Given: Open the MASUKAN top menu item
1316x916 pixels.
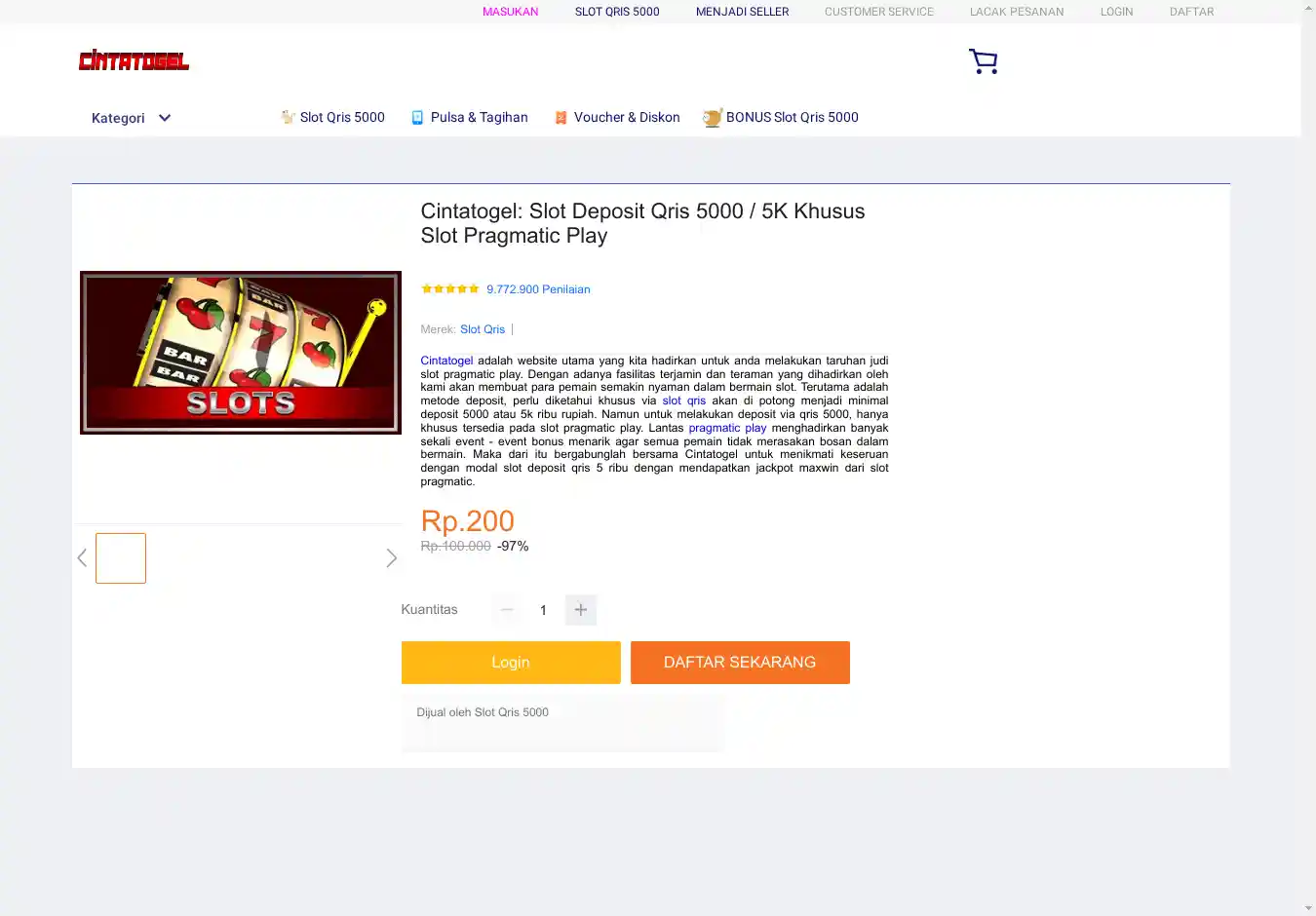Looking at the screenshot, I should pyautogui.click(x=511, y=12).
